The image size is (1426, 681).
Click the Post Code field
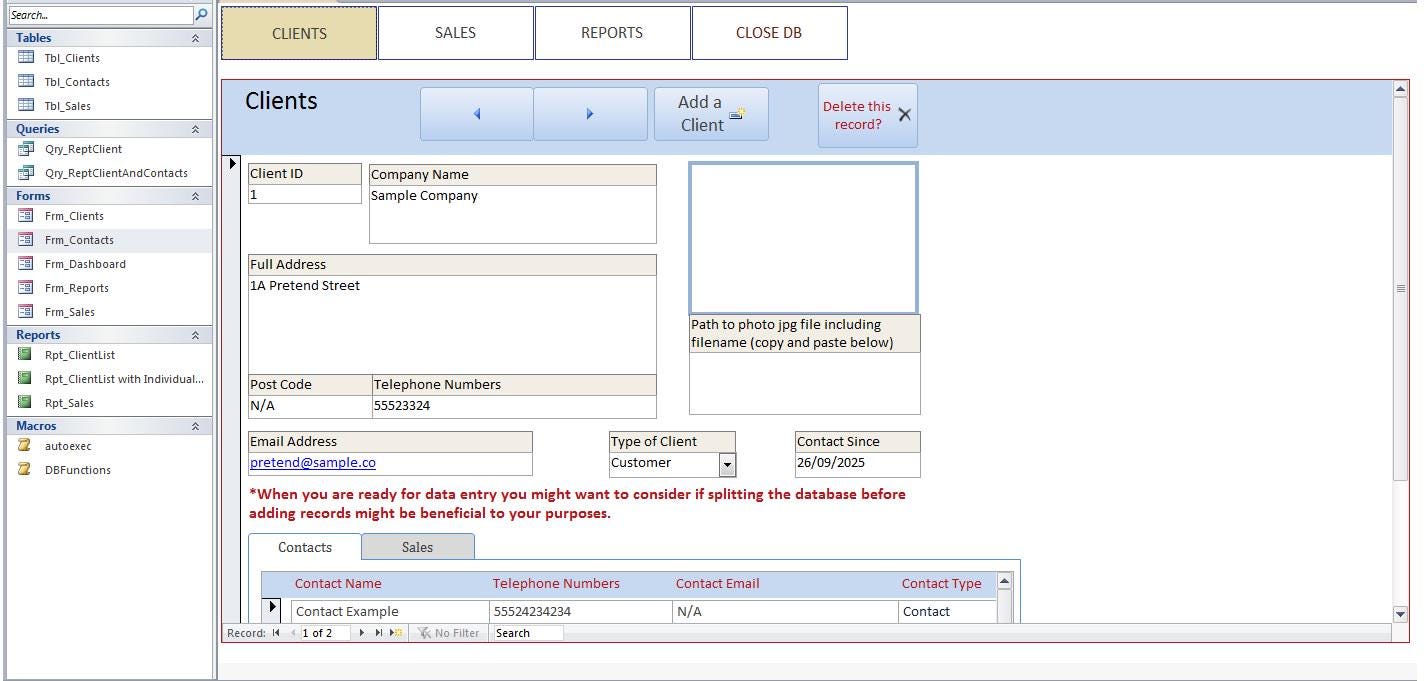click(310, 406)
